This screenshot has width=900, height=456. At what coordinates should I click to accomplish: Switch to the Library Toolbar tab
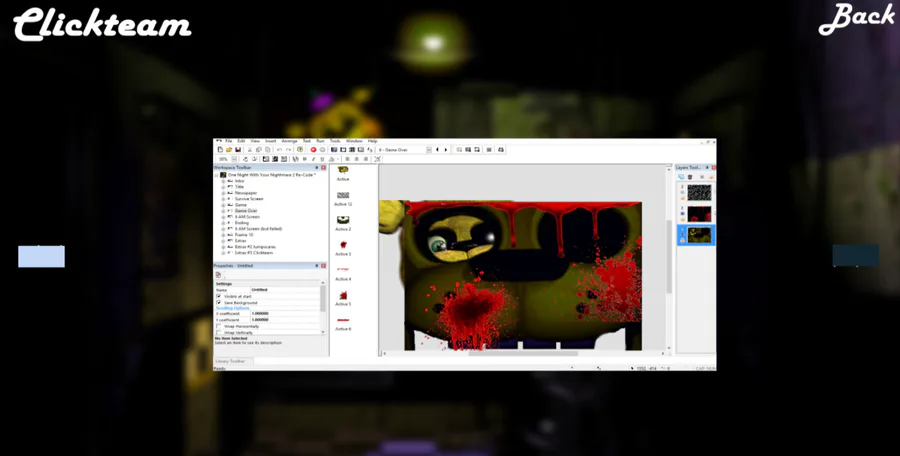[x=234, y=361]
